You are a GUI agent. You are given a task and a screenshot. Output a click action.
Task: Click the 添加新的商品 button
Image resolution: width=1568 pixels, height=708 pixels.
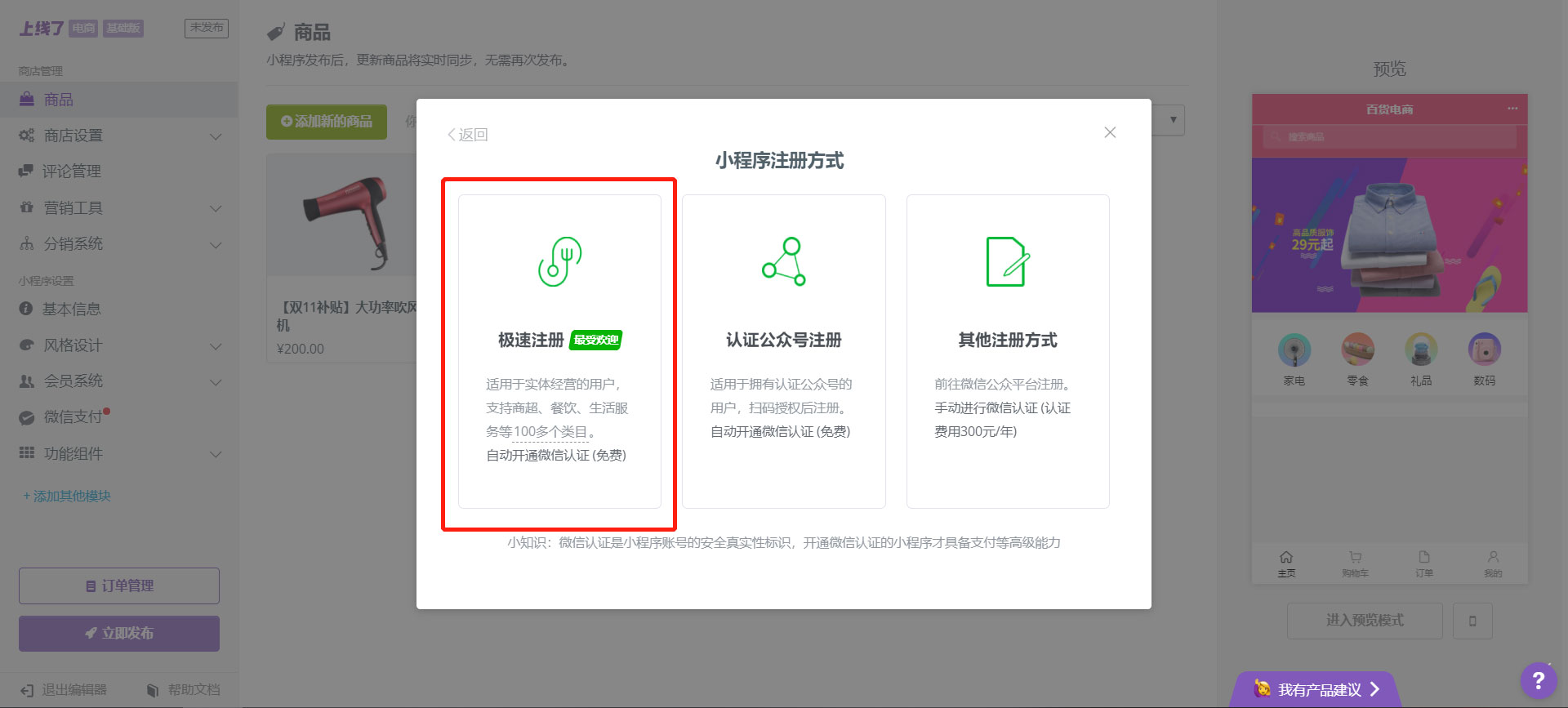327,122
